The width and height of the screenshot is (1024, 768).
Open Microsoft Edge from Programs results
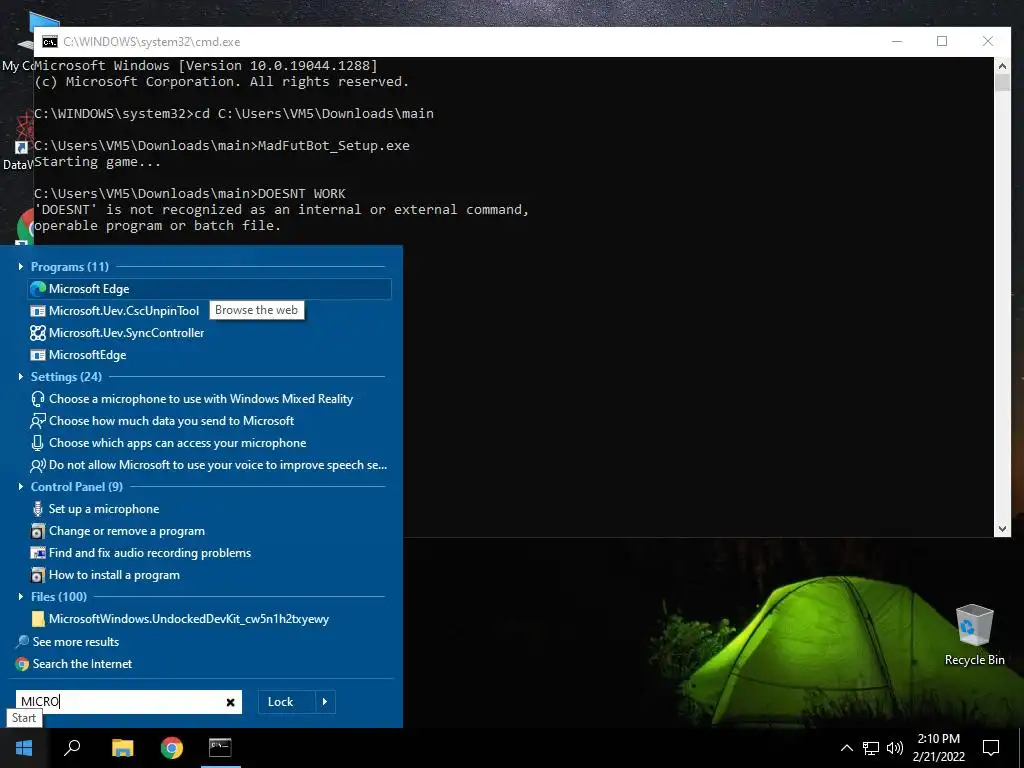(x=210, y=289)
